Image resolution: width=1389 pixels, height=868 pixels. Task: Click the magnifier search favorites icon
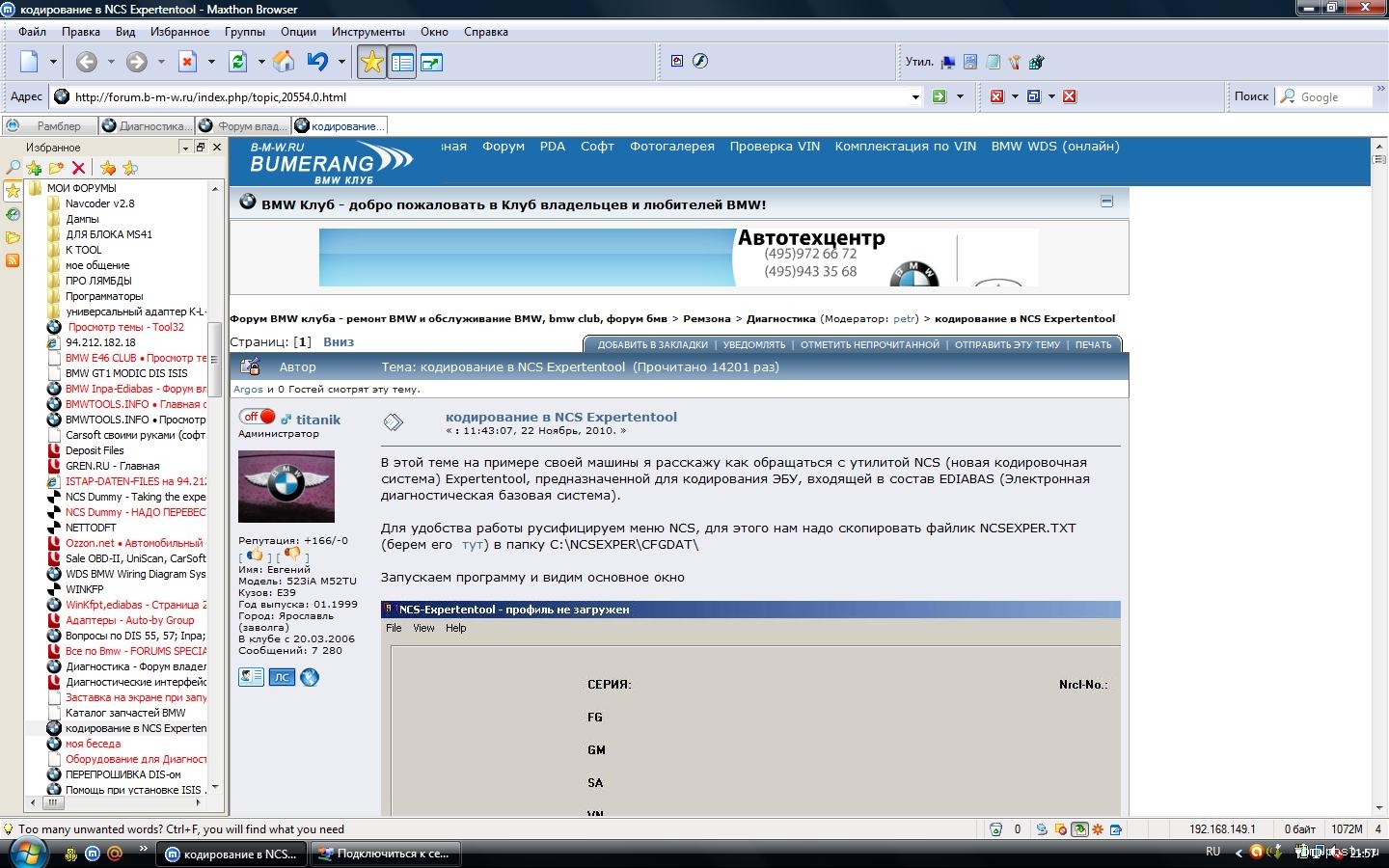coord(14,168)
